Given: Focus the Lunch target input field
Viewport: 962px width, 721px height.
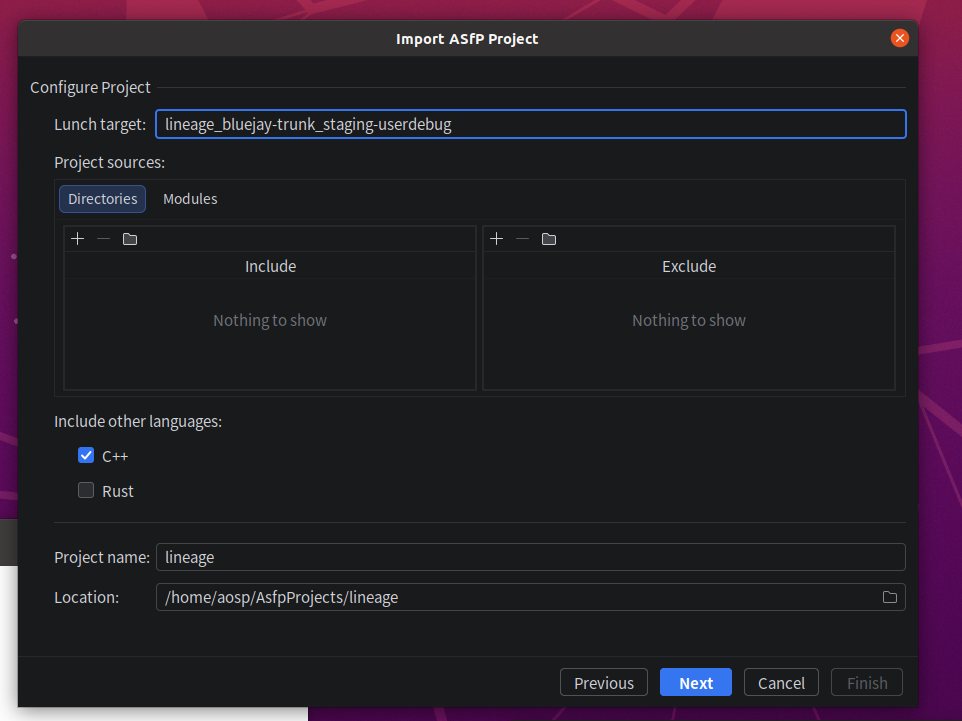Looking at the screenshot, I should (x=531, y=124).
